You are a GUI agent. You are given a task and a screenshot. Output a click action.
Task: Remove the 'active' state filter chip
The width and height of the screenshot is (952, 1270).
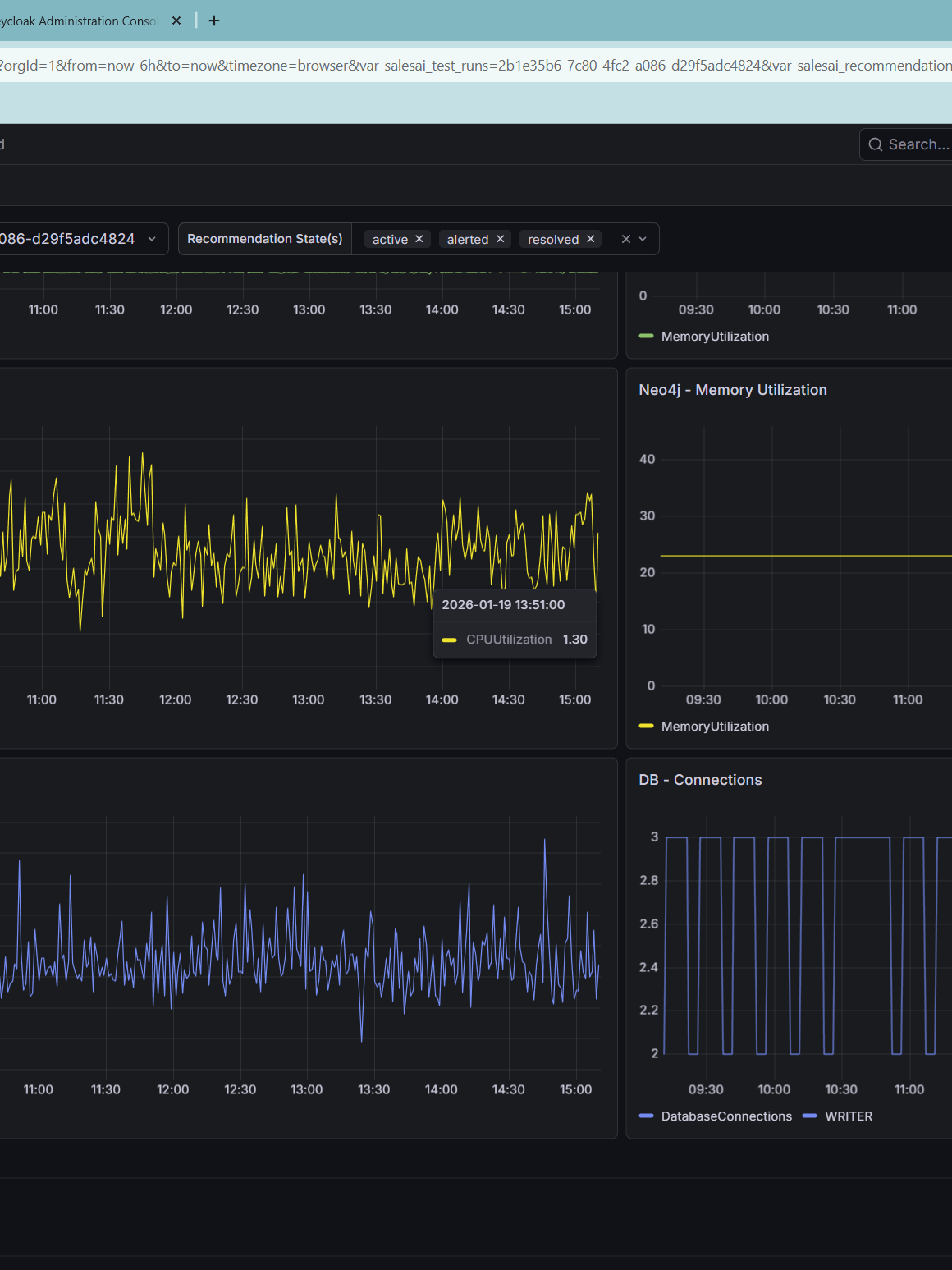419,239
